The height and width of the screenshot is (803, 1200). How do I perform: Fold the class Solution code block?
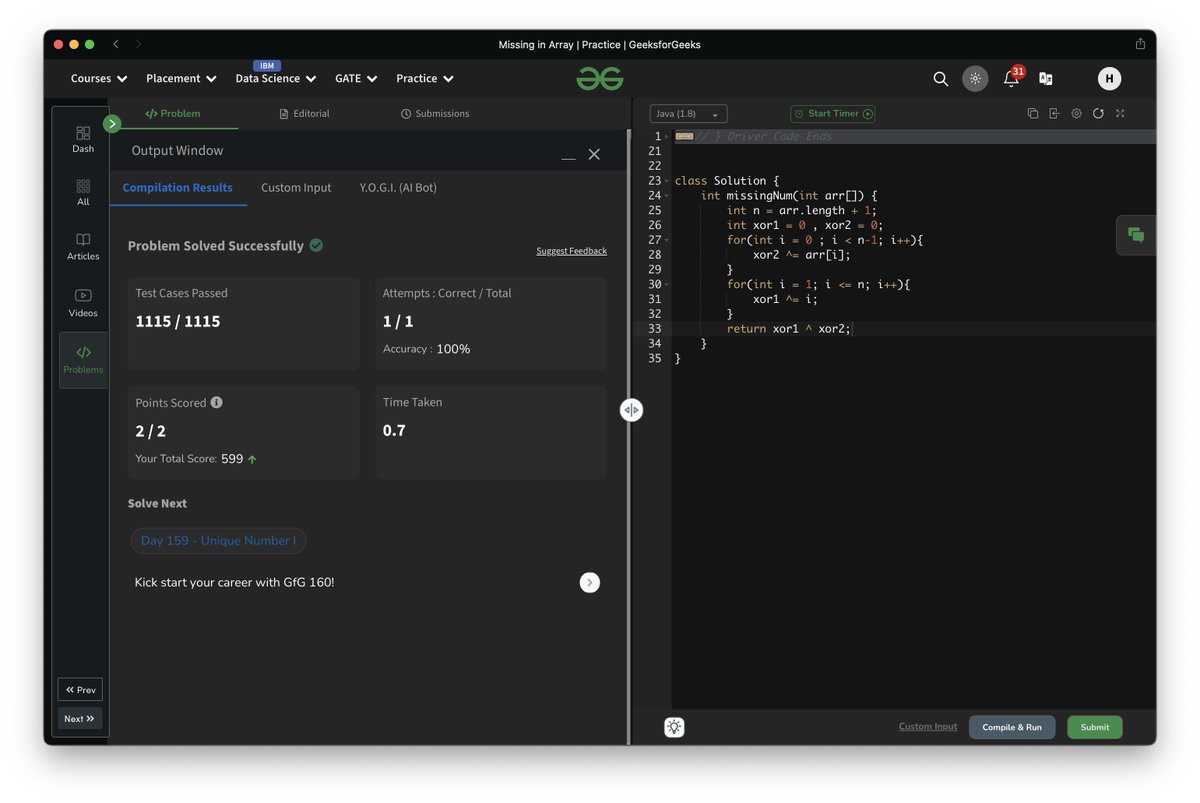point(667,181)
